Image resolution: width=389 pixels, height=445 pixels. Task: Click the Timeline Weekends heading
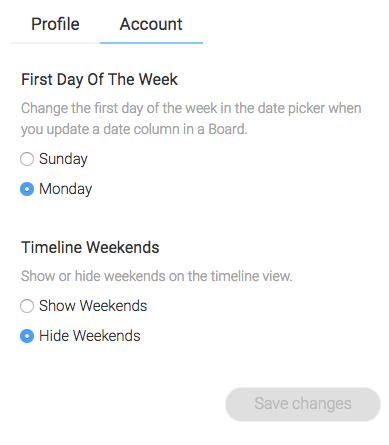click(90, 248)
